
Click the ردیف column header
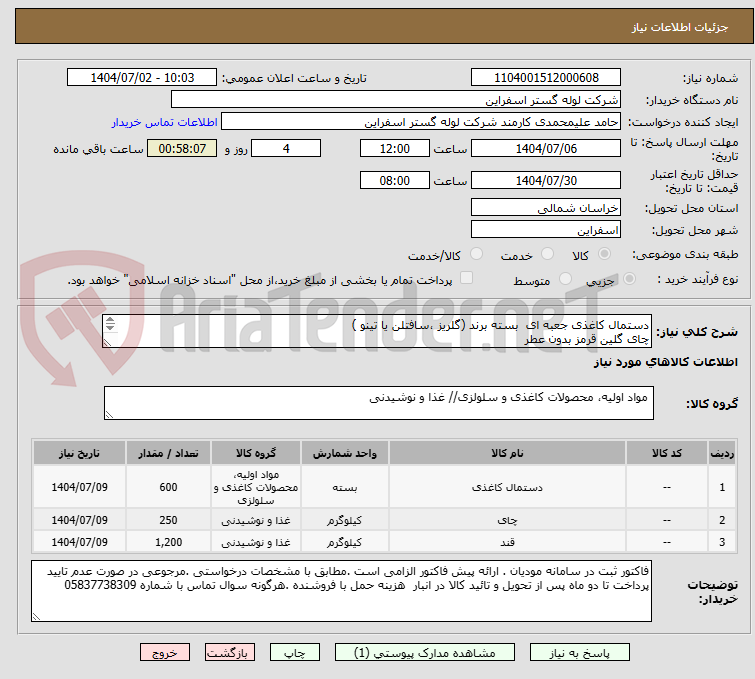point(722,453)
